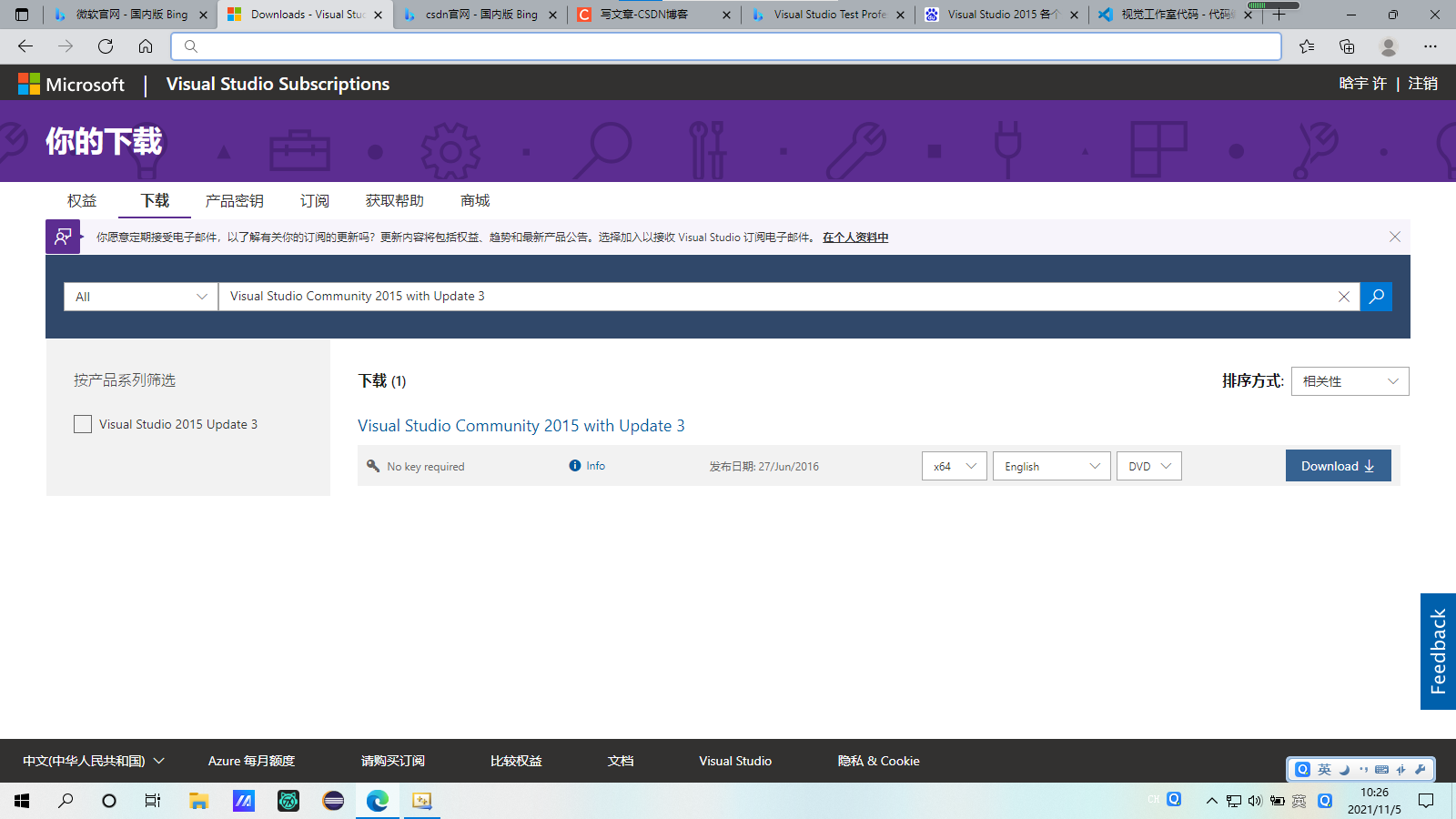
Task: Open the browser profile icon
Action: (1388, 45)
